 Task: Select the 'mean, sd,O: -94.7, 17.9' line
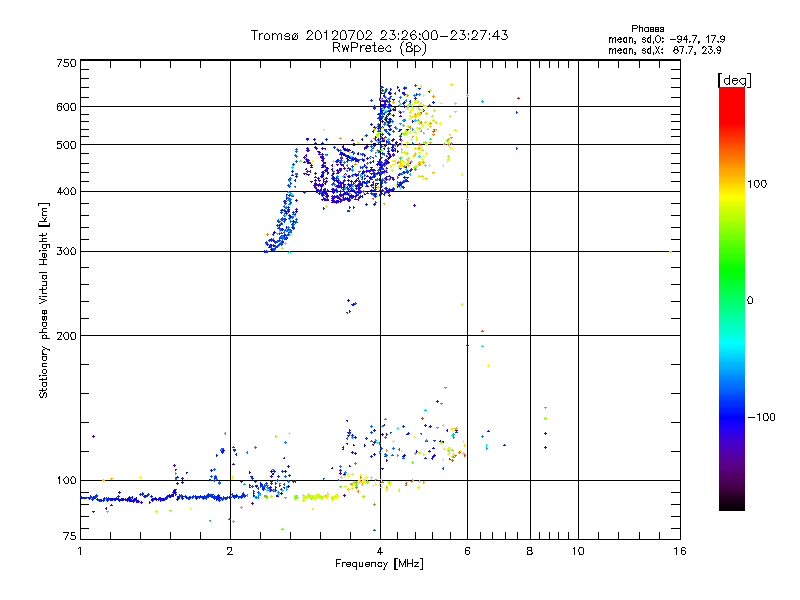666,39
